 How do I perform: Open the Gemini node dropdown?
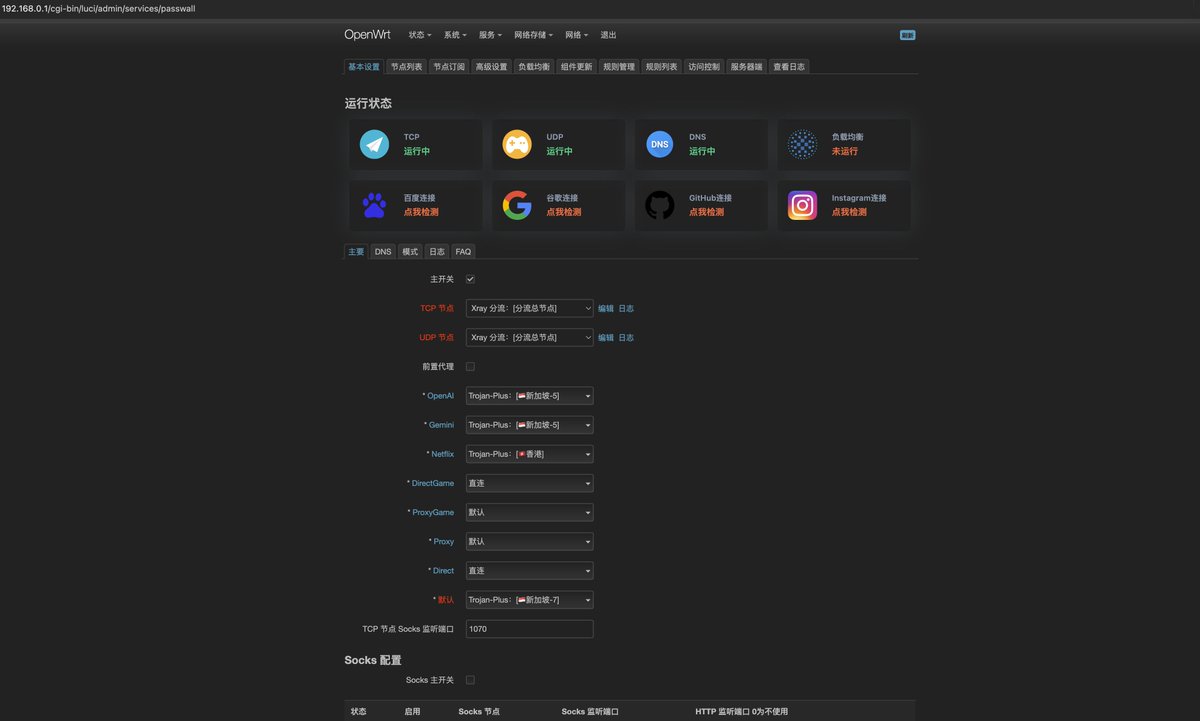point(529,425)
